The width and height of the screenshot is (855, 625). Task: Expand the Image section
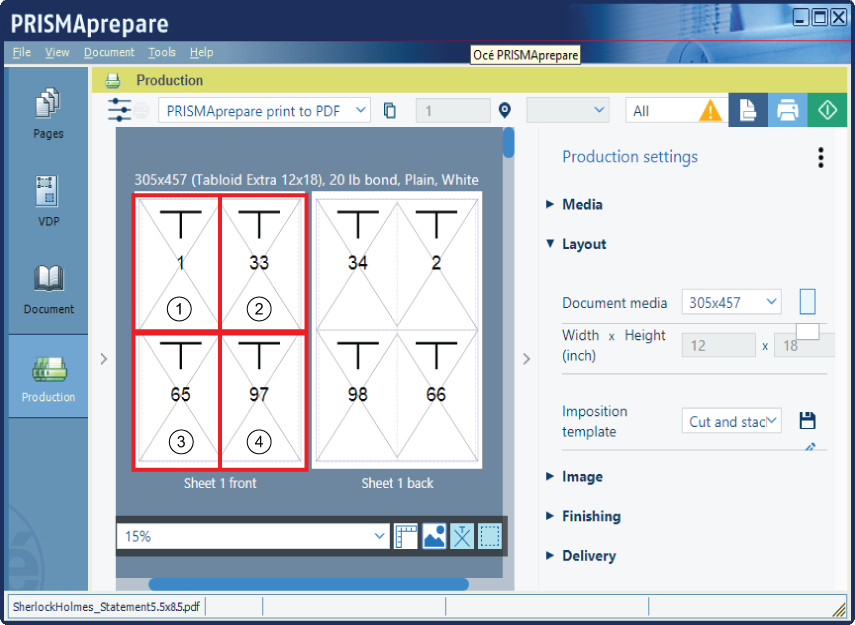[x=575, y=477]
